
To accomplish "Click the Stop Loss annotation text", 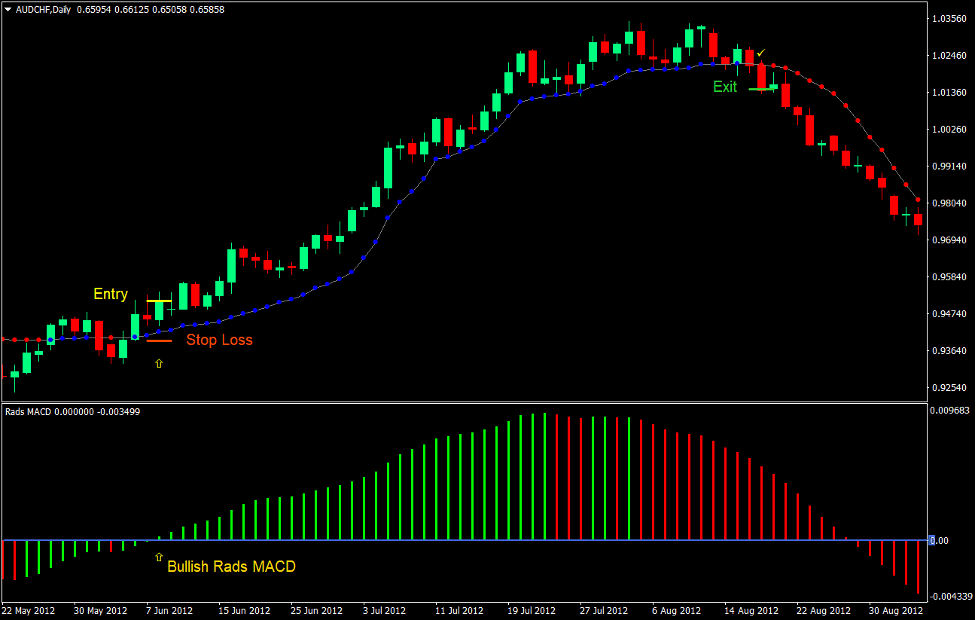I will (219, 340).
